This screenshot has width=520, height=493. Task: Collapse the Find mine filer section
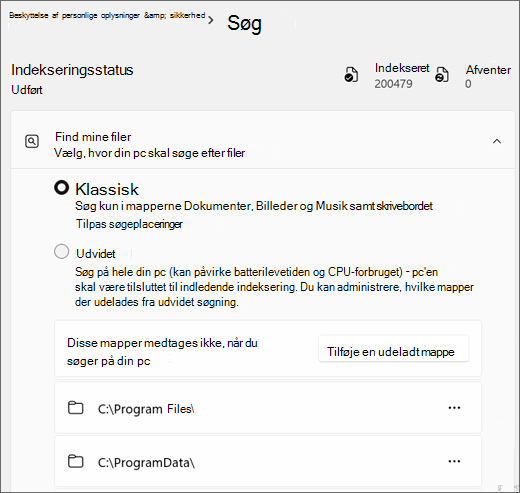pos(497,141)
